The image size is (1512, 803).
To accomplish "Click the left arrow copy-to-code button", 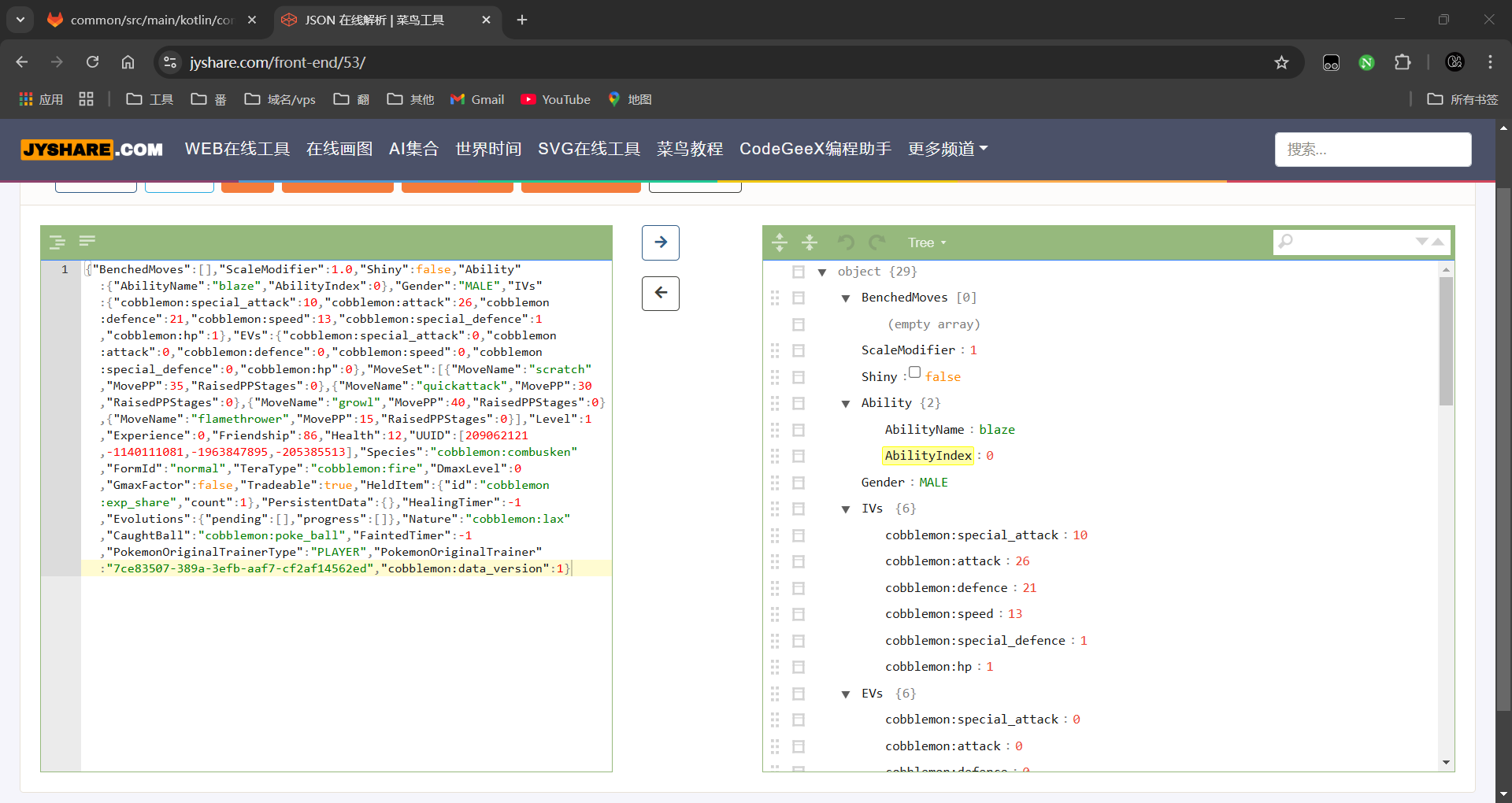I will pyautogui.click(x=660, y=293).
